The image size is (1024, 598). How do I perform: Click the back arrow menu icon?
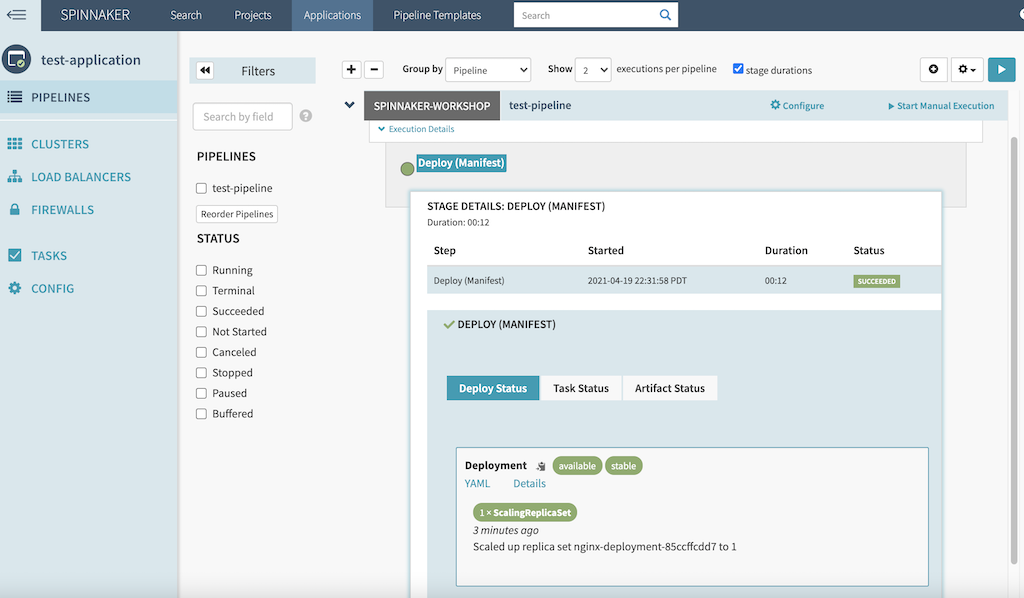pos(16,14)
